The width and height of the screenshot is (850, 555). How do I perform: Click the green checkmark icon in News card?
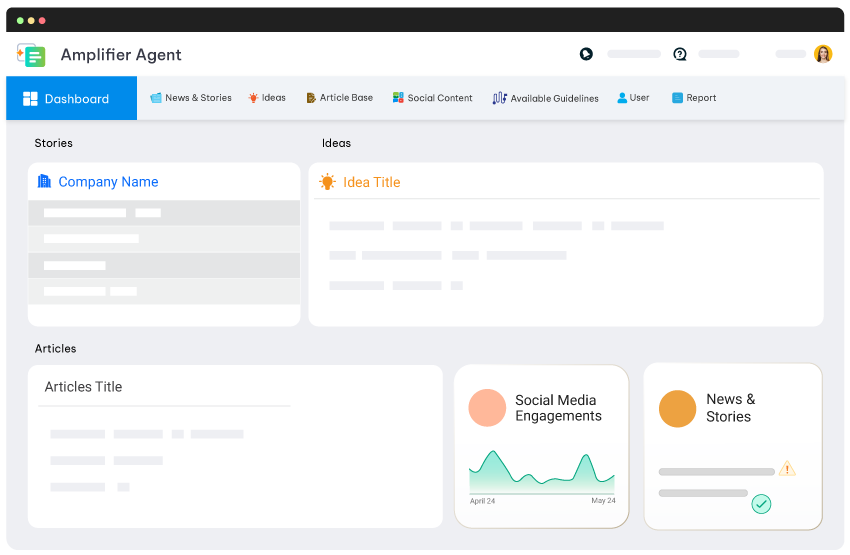click(x=761, y=503)
